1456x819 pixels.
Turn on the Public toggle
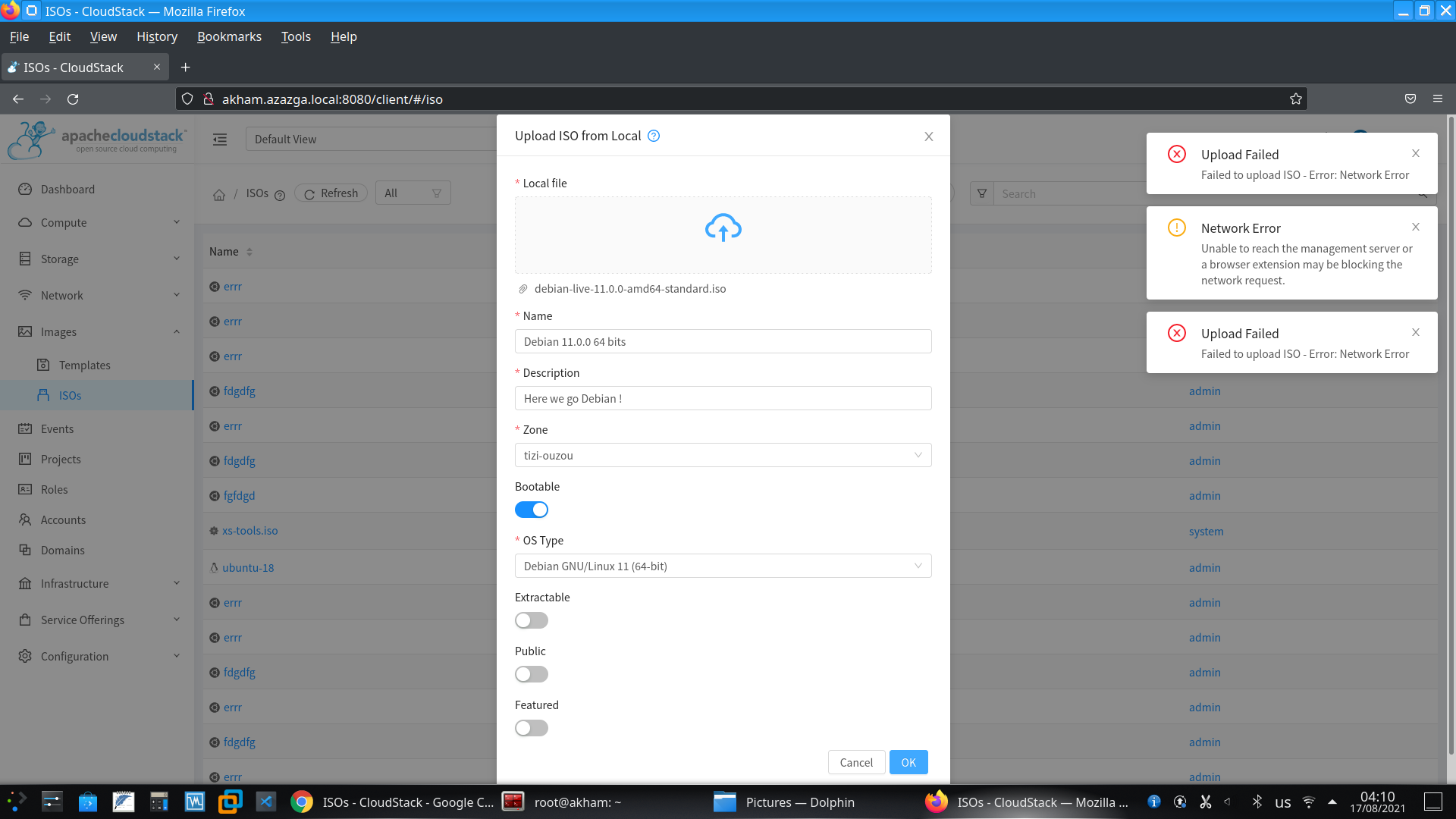pos(531,673)
